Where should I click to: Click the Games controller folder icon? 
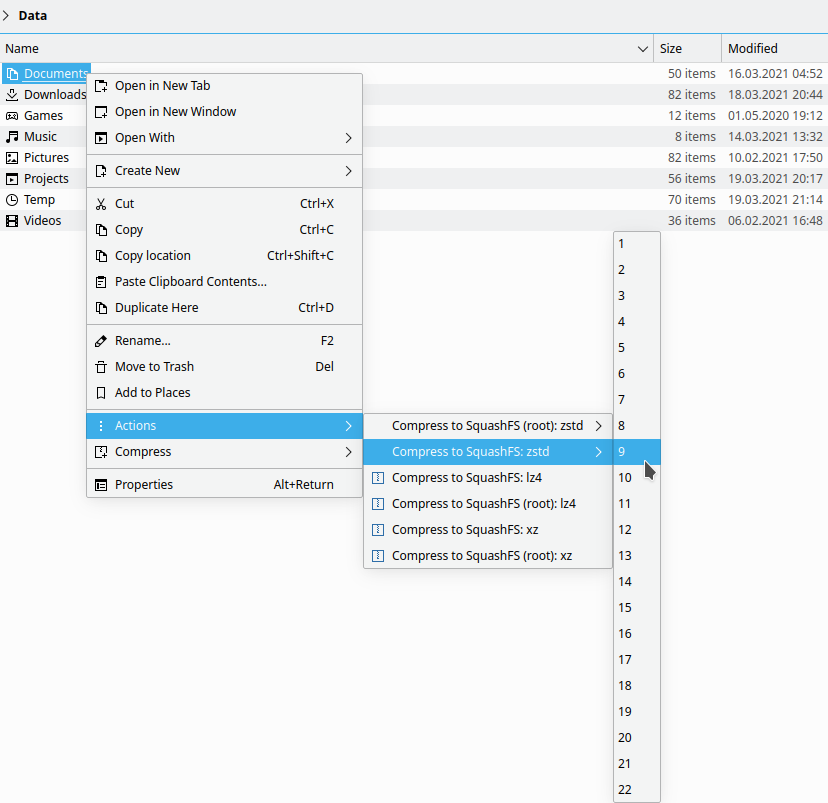(x=12, y=116)
